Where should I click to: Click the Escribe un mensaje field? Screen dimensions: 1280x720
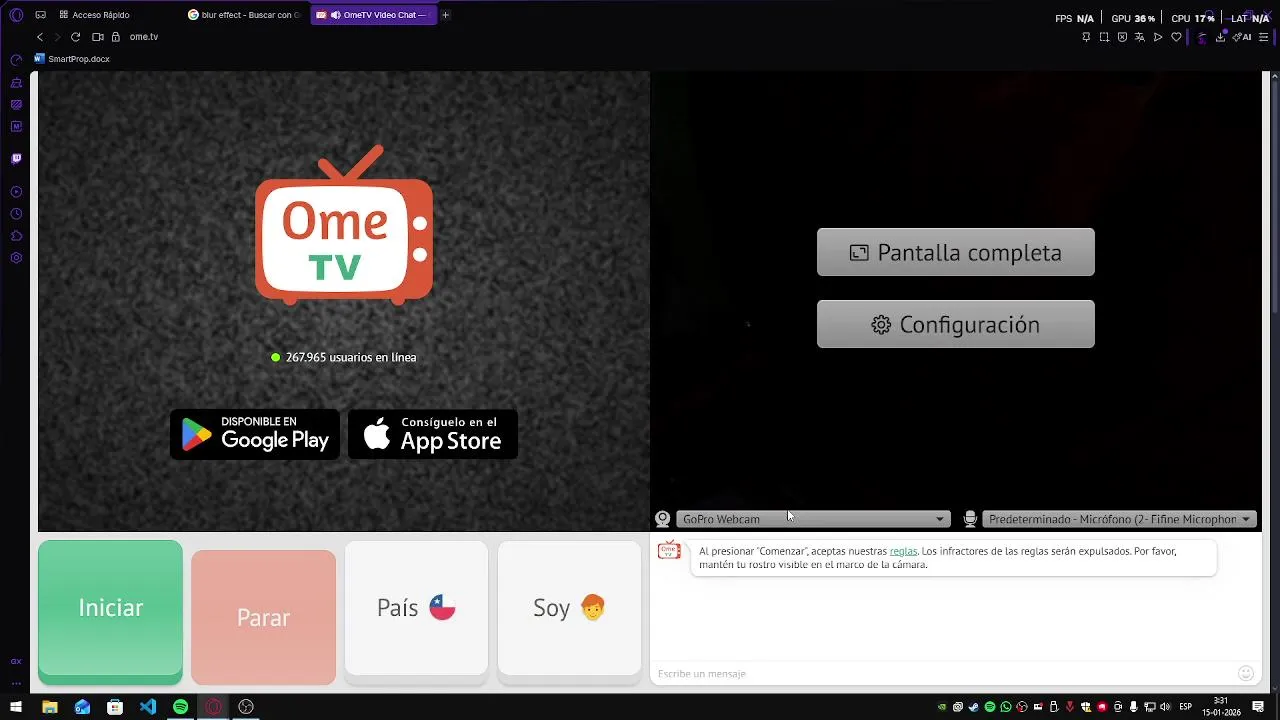945,673
